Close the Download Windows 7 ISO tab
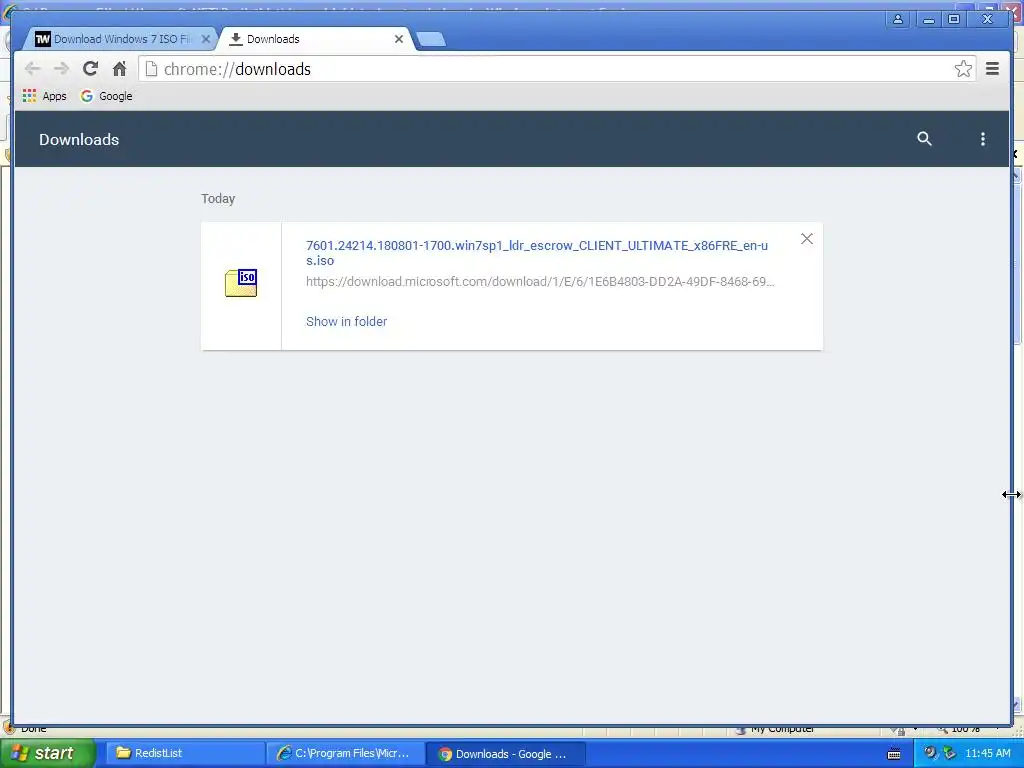 click(206, 39)
